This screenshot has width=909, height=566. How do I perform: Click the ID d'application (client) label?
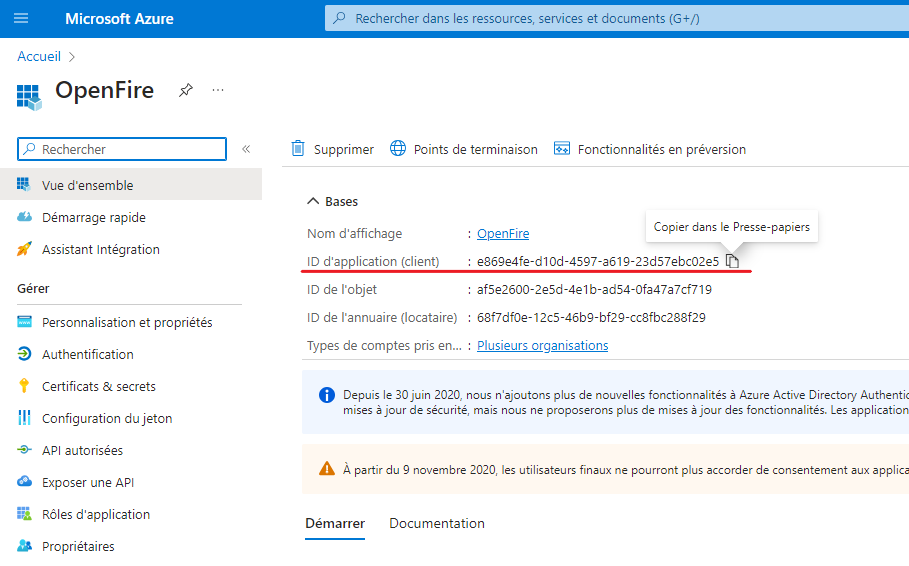pos(373,262)
